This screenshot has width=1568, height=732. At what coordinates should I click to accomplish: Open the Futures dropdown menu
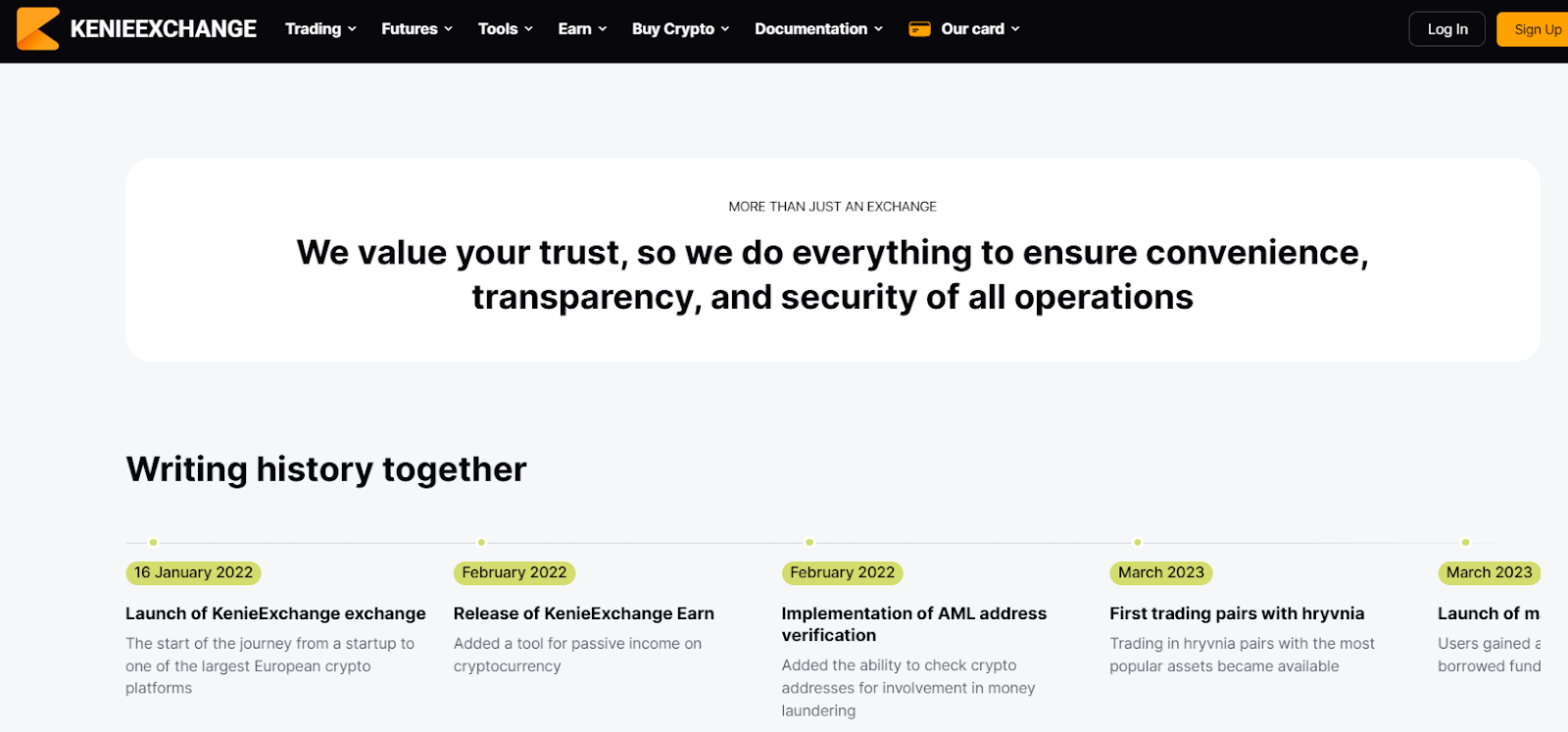coord(416,29)
